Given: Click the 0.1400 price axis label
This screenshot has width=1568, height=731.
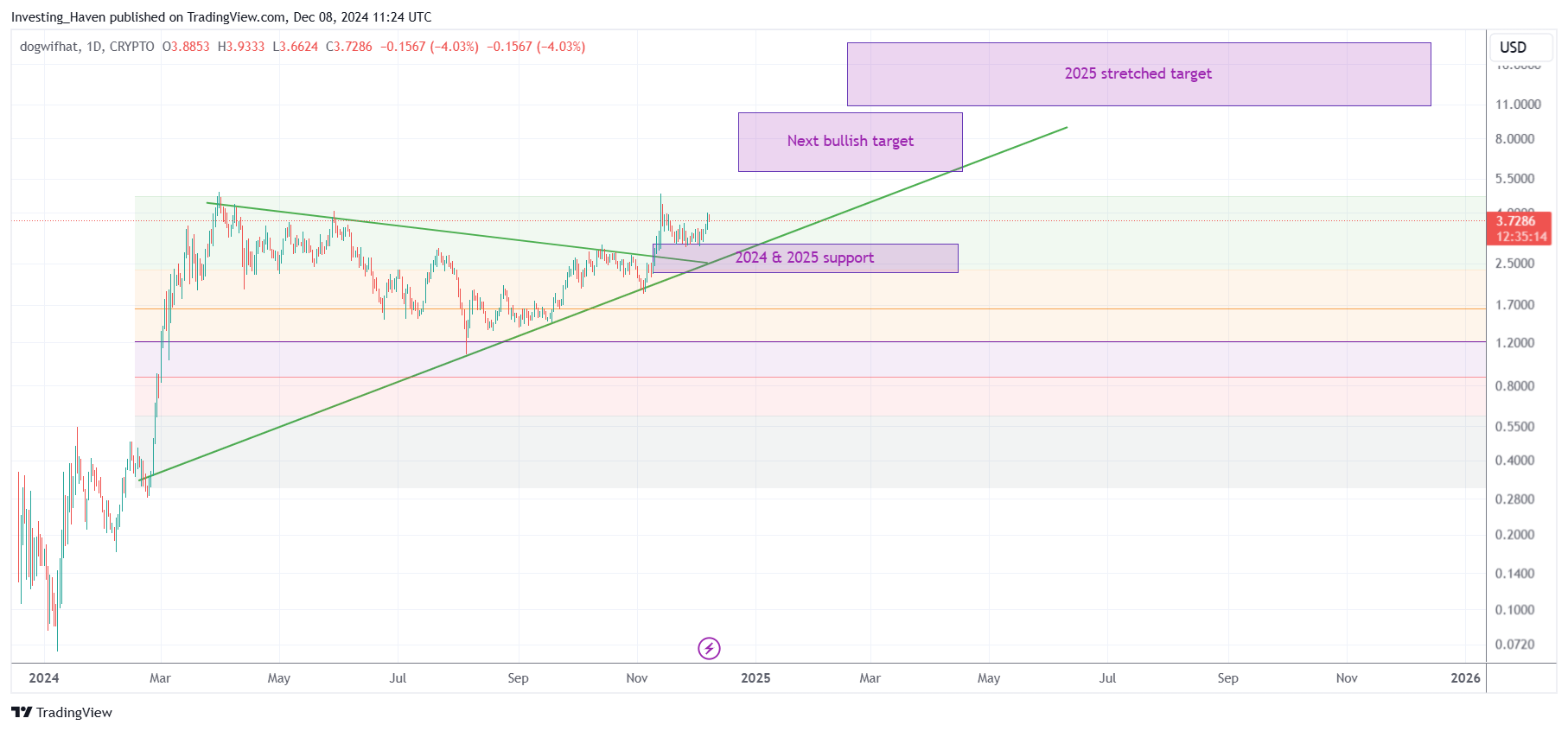Looking at the screenshot, I should pos(1514,574).
